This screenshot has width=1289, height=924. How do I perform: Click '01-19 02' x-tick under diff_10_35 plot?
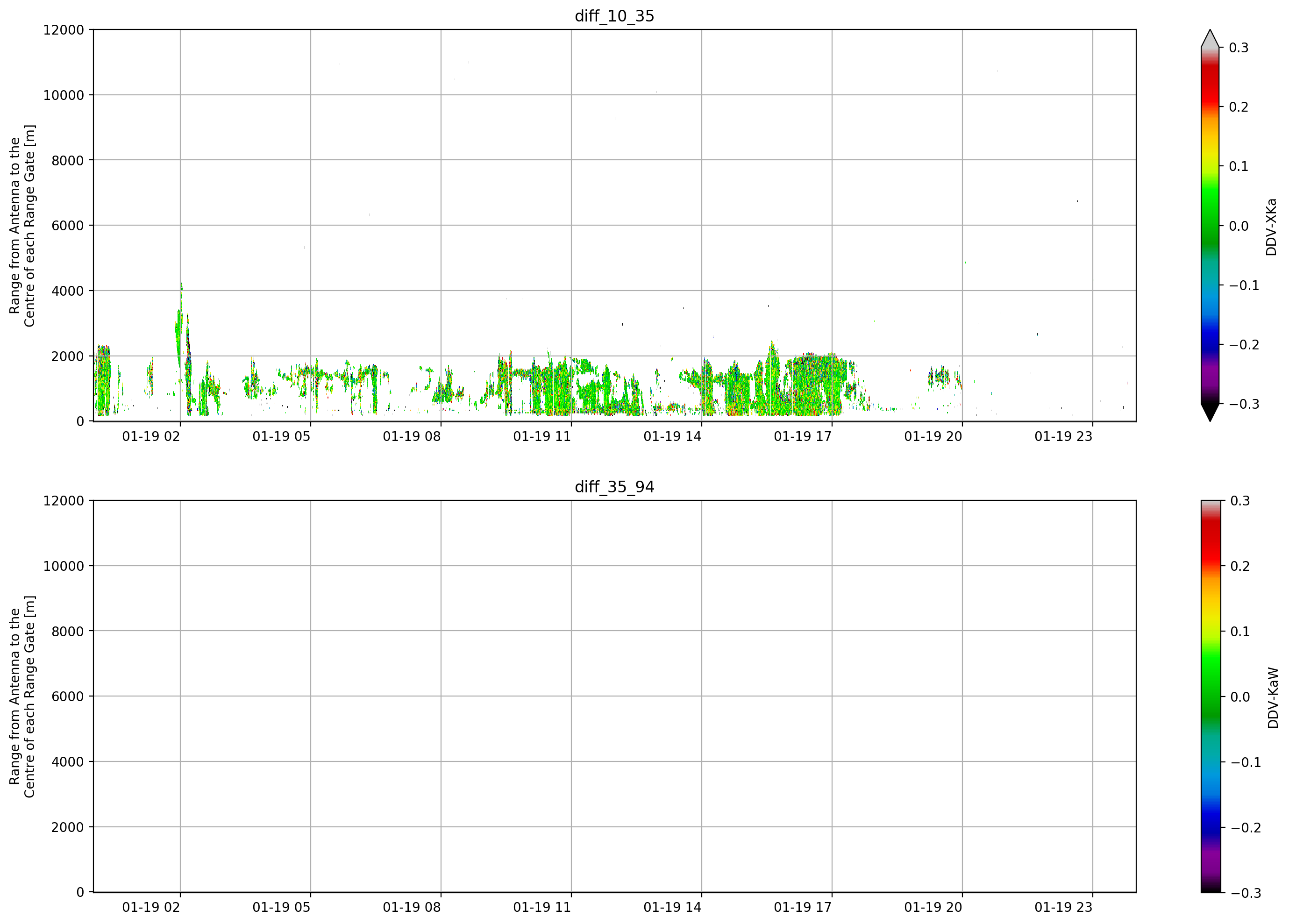(151, 436)
